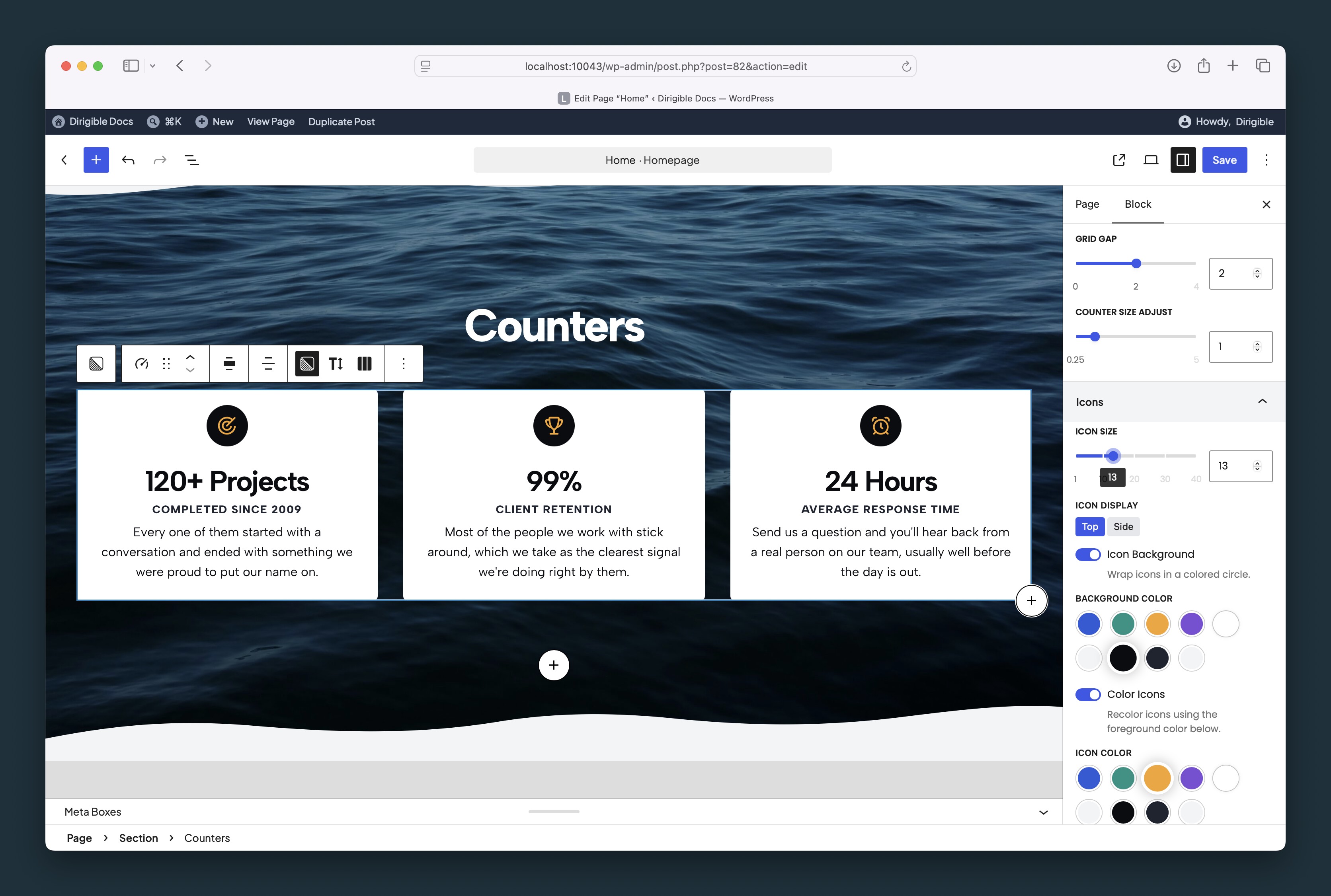Open the editor Options three-dot menu

tap(1266, 160)
